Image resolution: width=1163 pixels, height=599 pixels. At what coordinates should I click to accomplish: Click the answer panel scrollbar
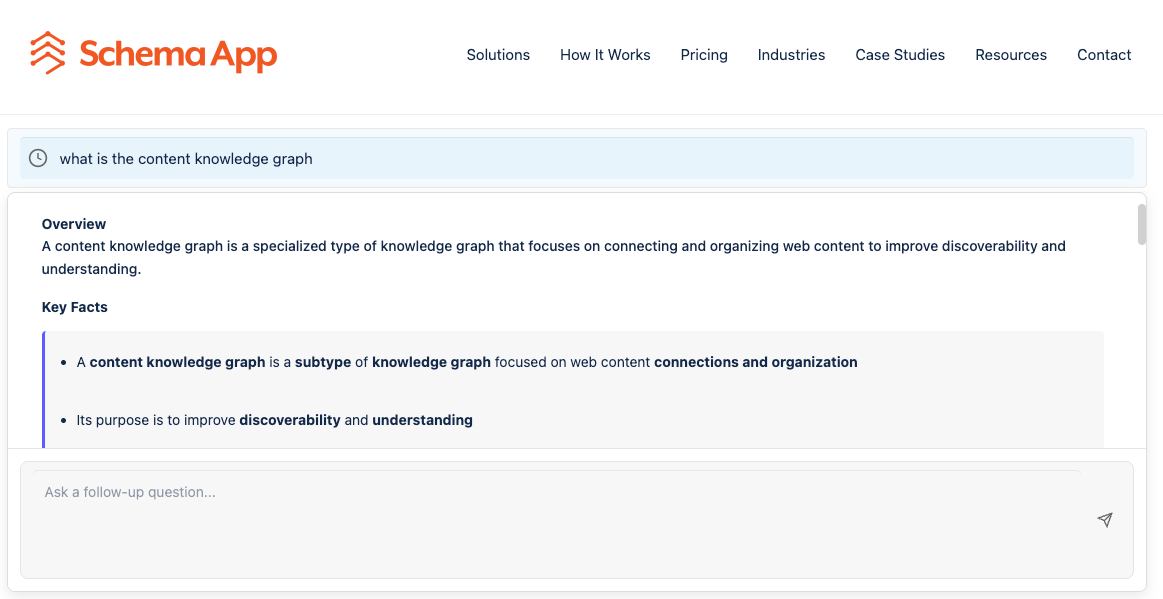pyautogui.click(x=1142, y=224)
